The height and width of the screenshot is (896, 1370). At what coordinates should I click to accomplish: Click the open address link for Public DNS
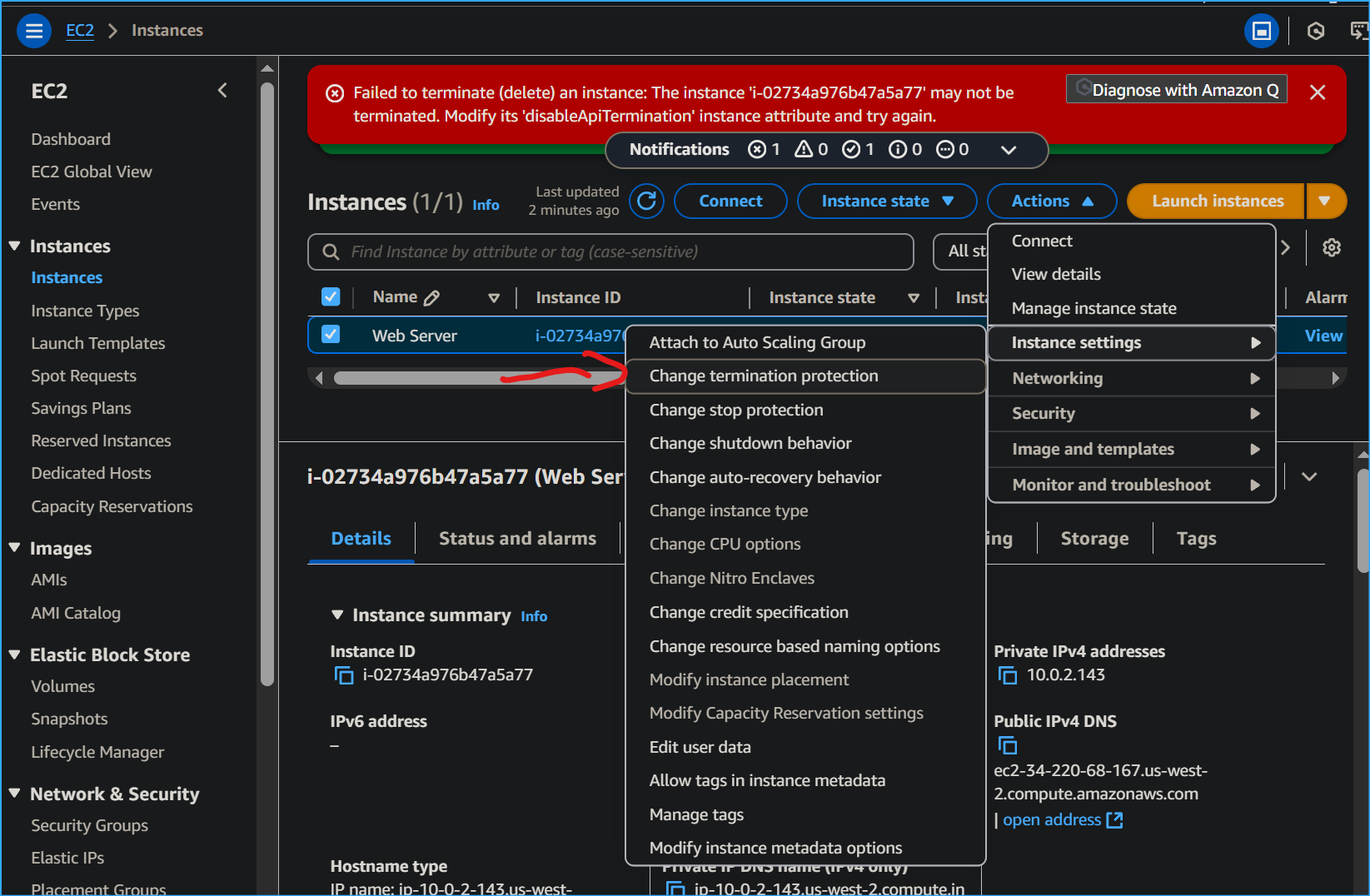pos(1051,819)
